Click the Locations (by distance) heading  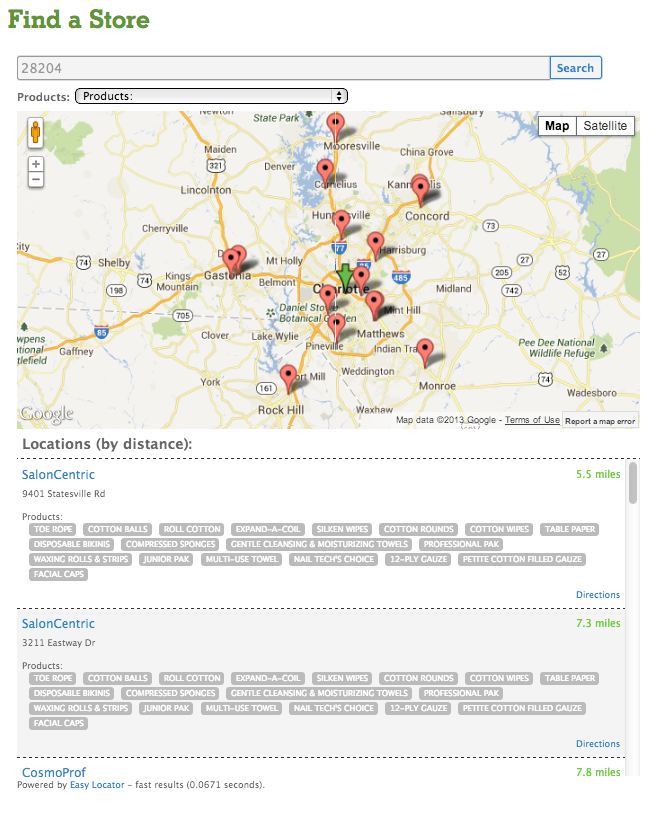coord(107,444)
